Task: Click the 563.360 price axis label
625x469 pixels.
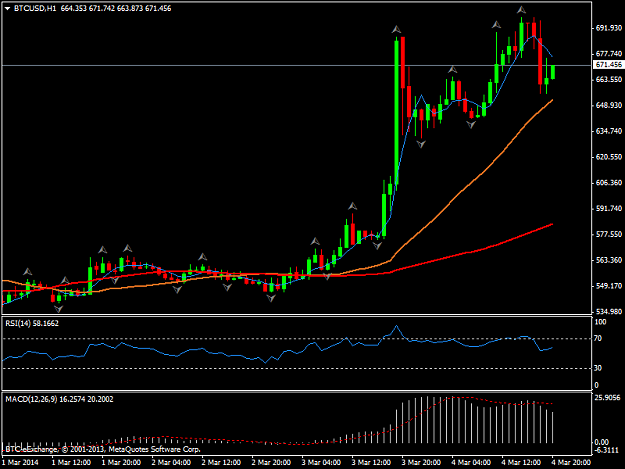Action: click(x=609, y=260)
